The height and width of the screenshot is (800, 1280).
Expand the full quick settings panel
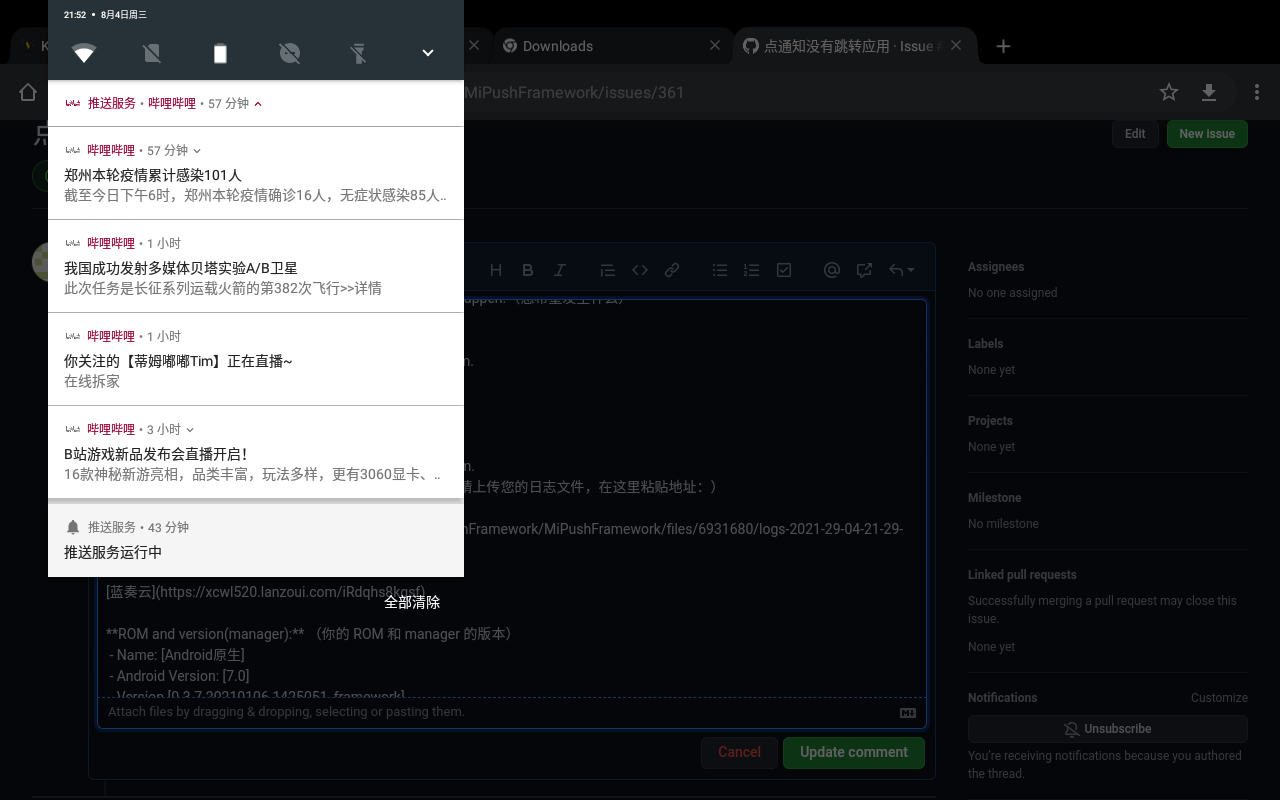pyautogui.click(x=427, y=53)
